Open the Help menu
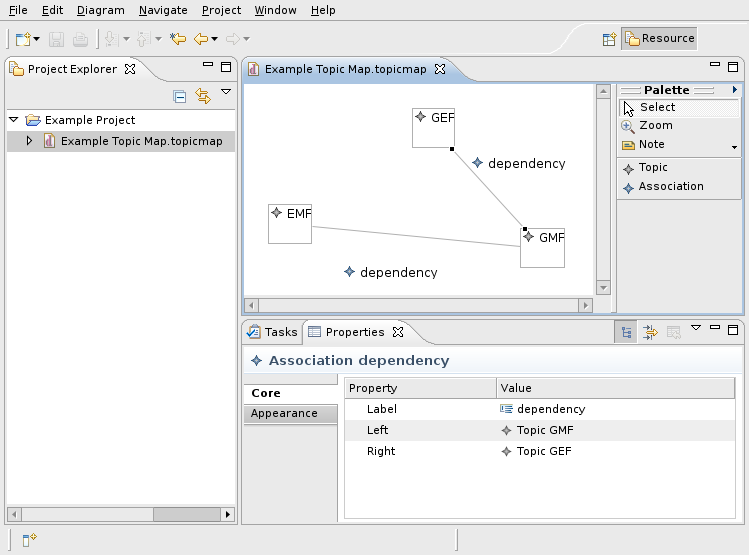The height and width of the screenshot is (555, 749). click(323, 10)
